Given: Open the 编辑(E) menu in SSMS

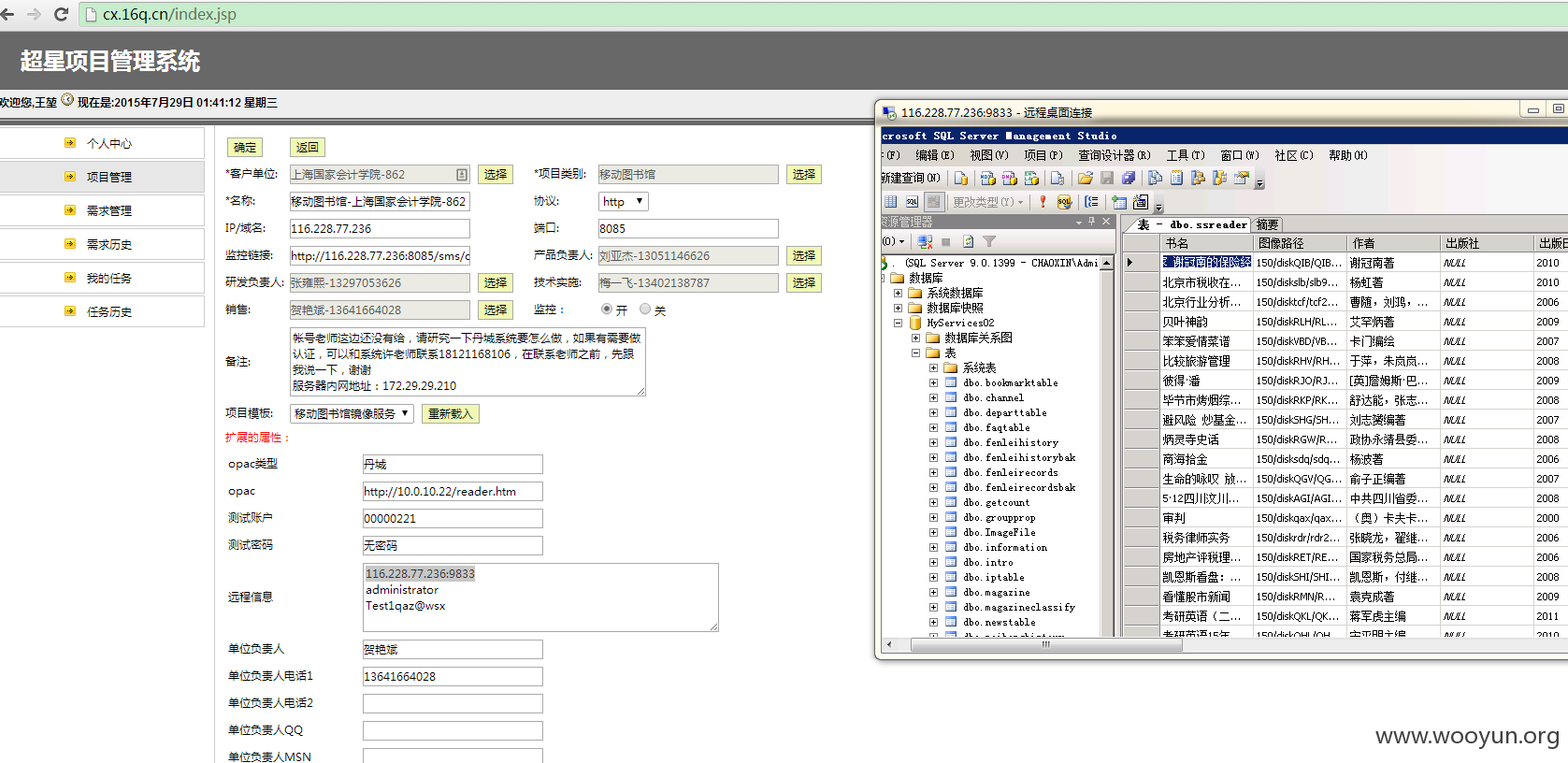Looking at the screenshot, I should pyautogui.click(x=935, y=155).
